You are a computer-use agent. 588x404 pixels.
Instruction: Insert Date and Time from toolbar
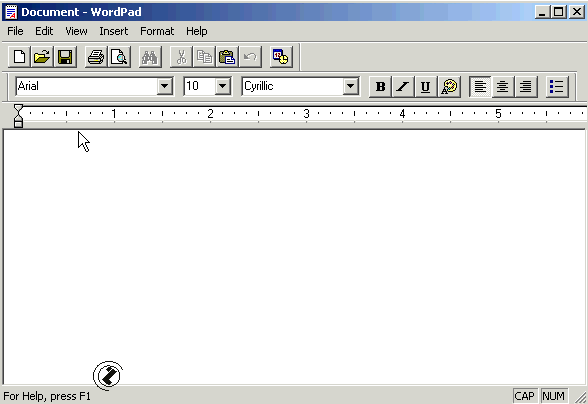pyautogui.click(x=281, y=57)
